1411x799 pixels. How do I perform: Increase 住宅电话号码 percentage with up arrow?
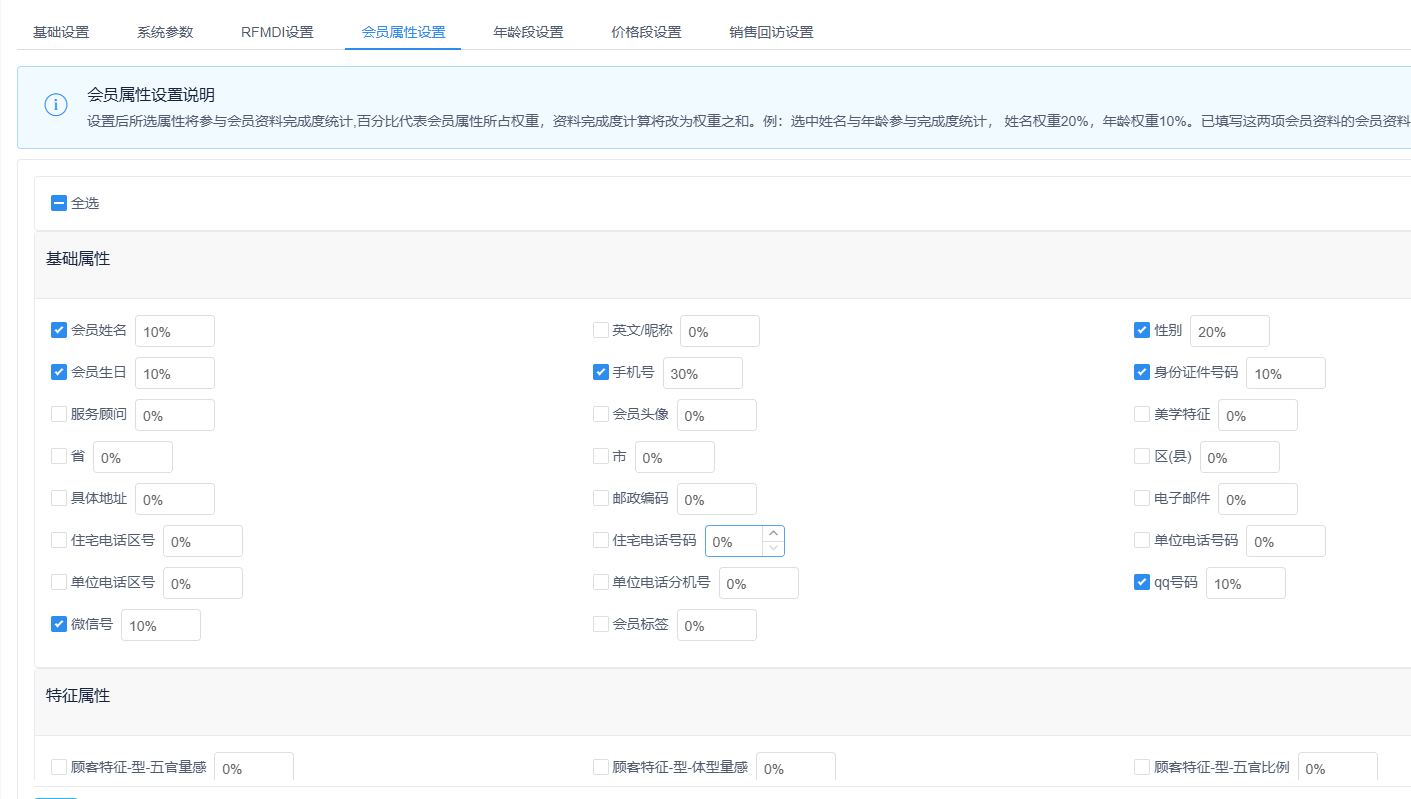(x=773, y=534)
